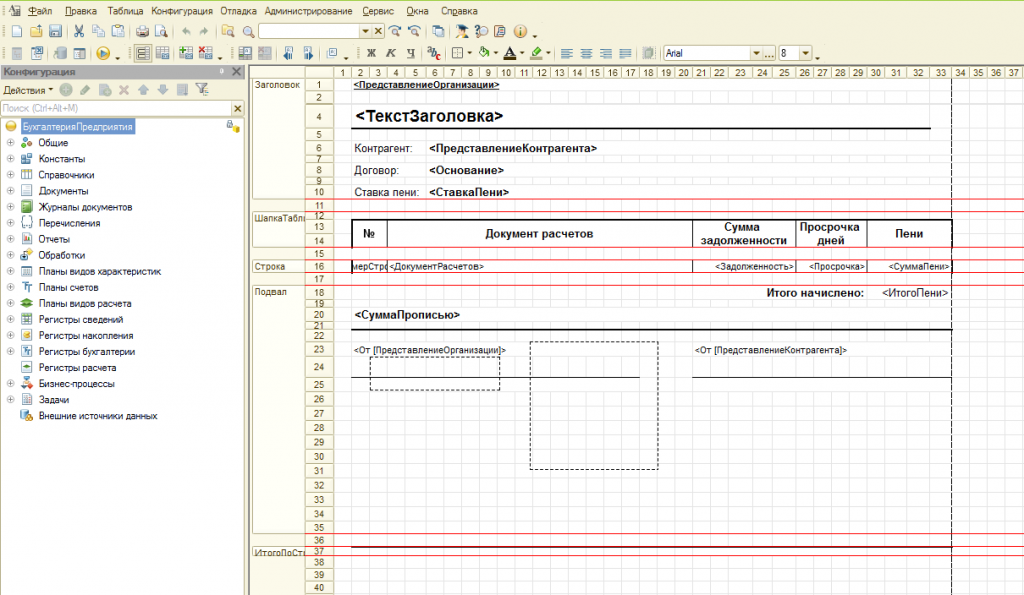This screenshot has height=595, width=1024.
Task: Click the Print icon in toolbar
Action: pyautogui.click(x=142, y=32)
